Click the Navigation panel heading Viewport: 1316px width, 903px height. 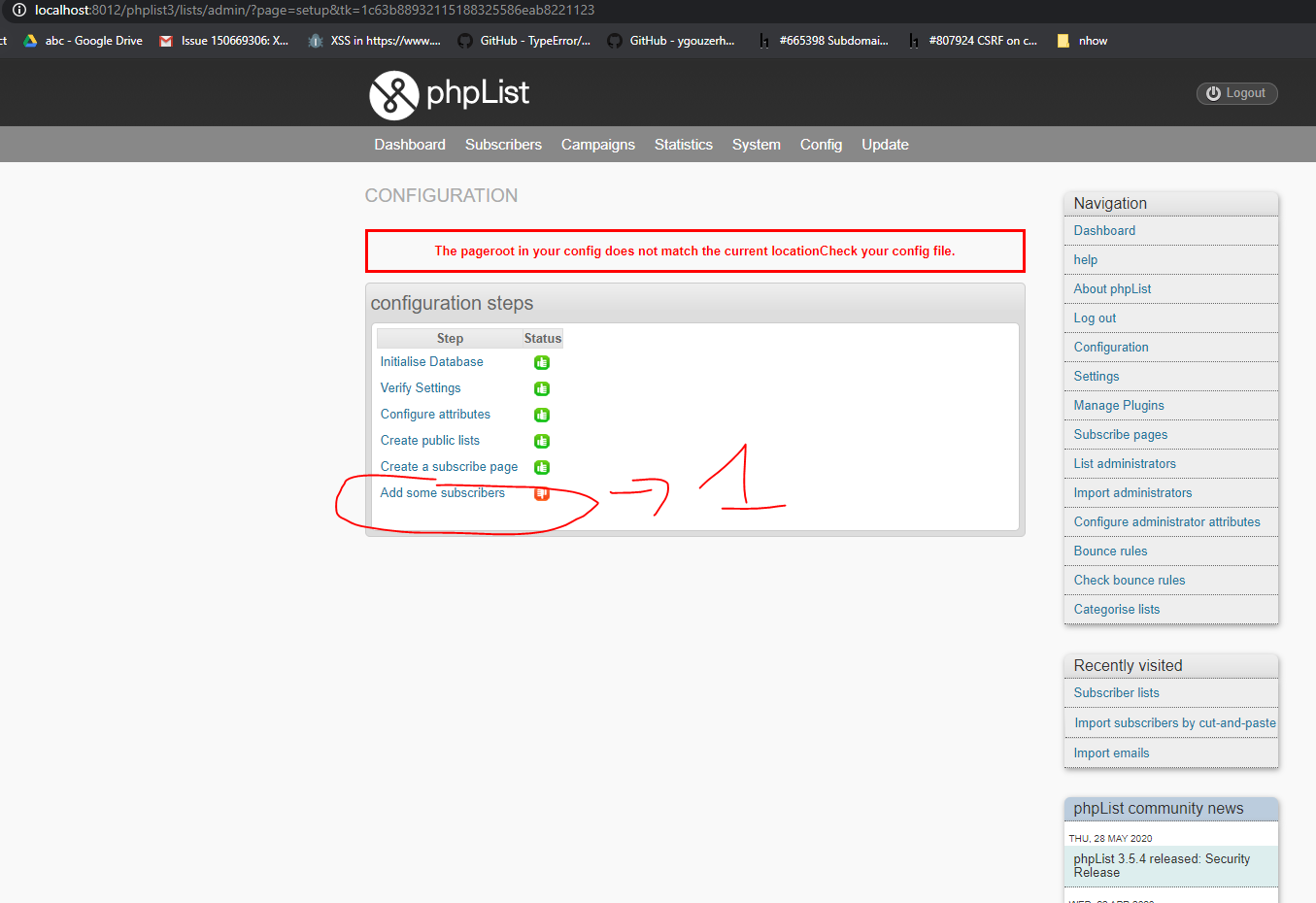point(1110,204)
